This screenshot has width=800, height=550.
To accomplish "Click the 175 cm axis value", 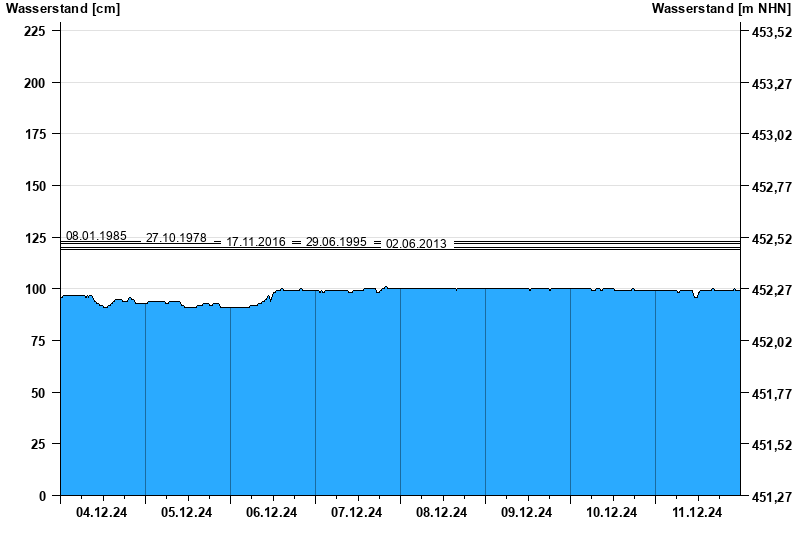I will click(35, 135).
